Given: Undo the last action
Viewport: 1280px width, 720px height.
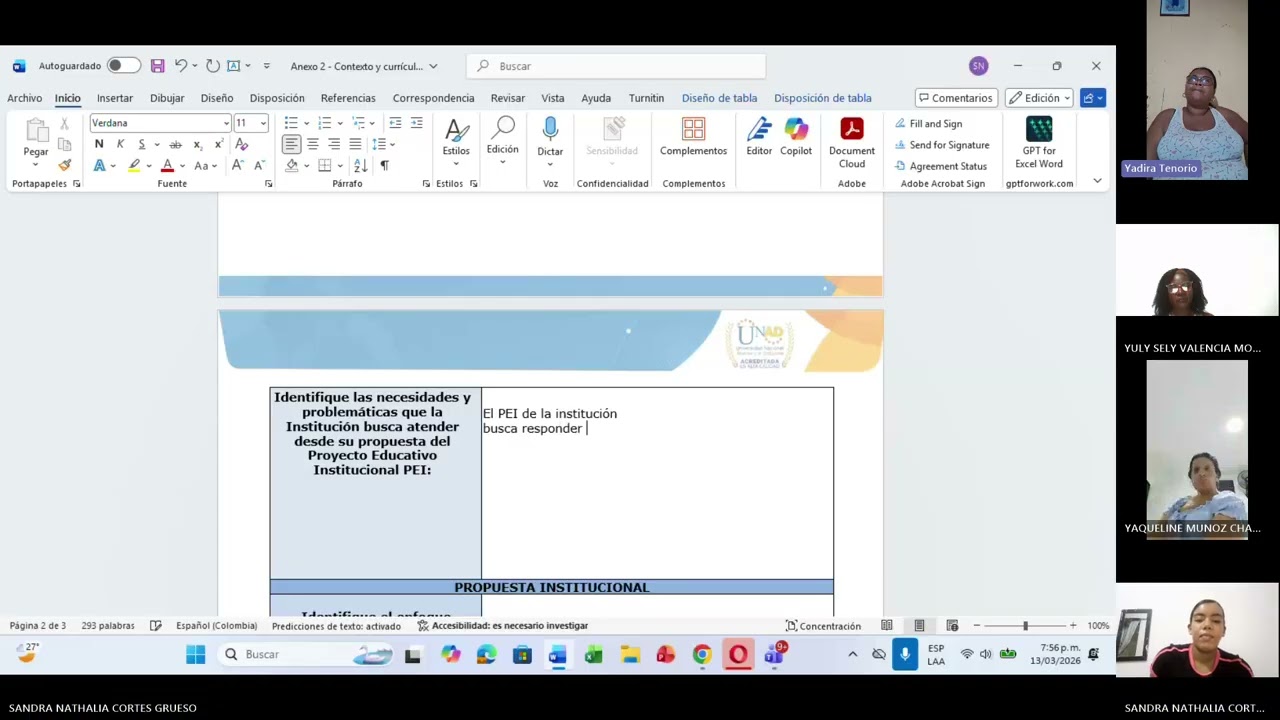Looking at the screenshot, I should click(180, 66).
